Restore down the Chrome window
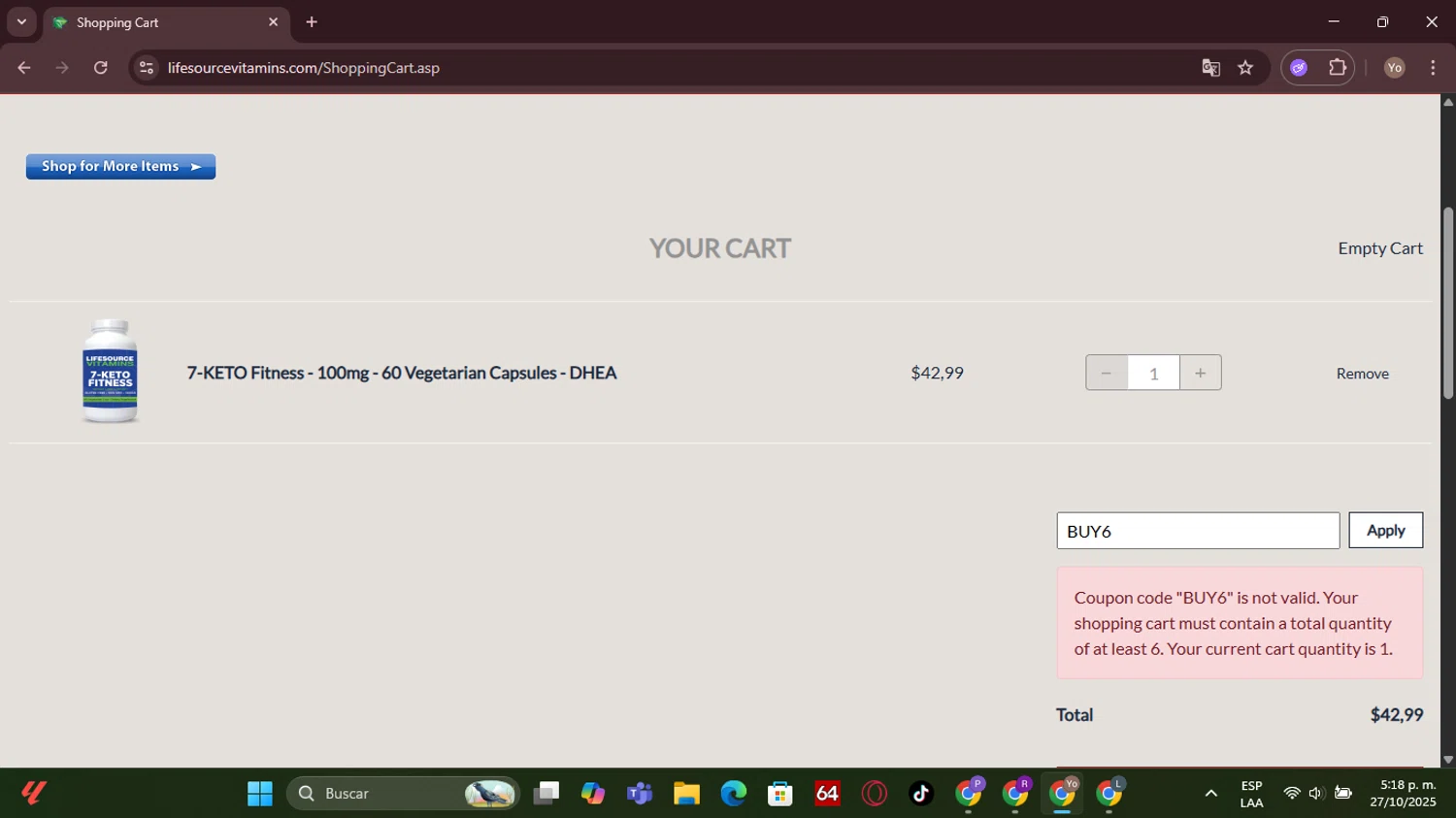The width and height of the screenshot is (1456, 818). coord(1382,21)
